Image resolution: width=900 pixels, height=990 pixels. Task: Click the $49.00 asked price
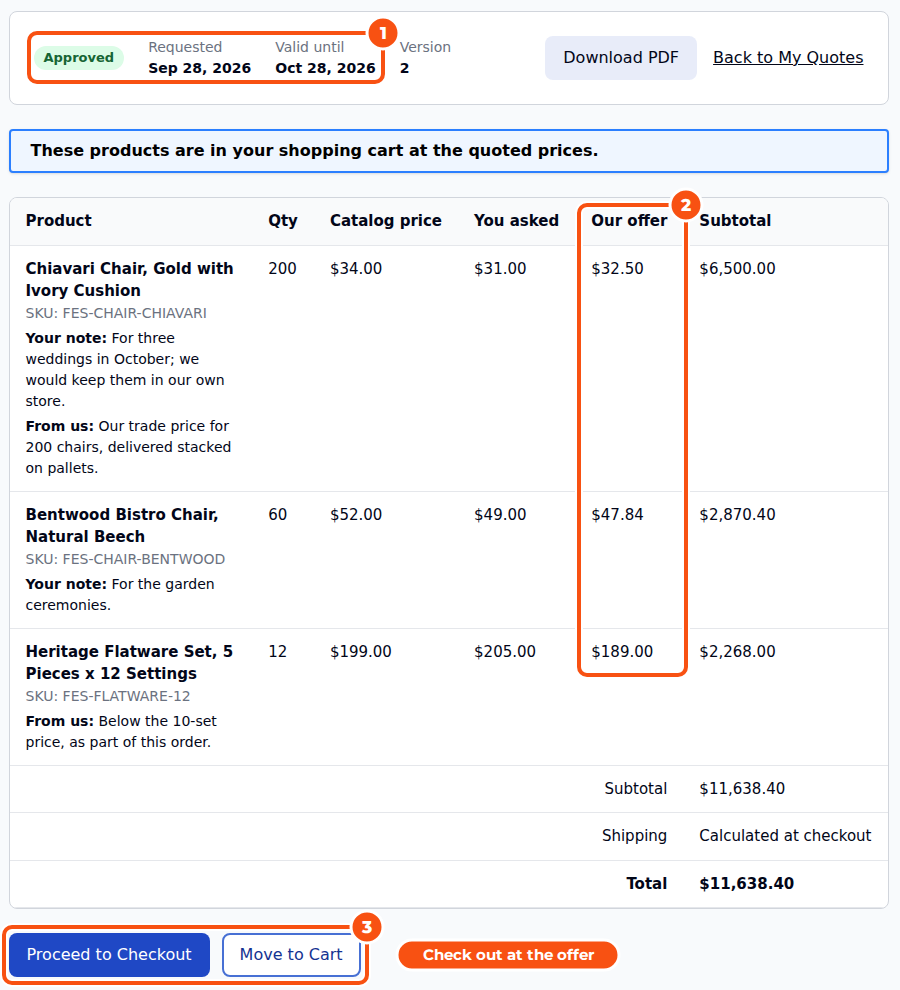(x=500, y=515)
